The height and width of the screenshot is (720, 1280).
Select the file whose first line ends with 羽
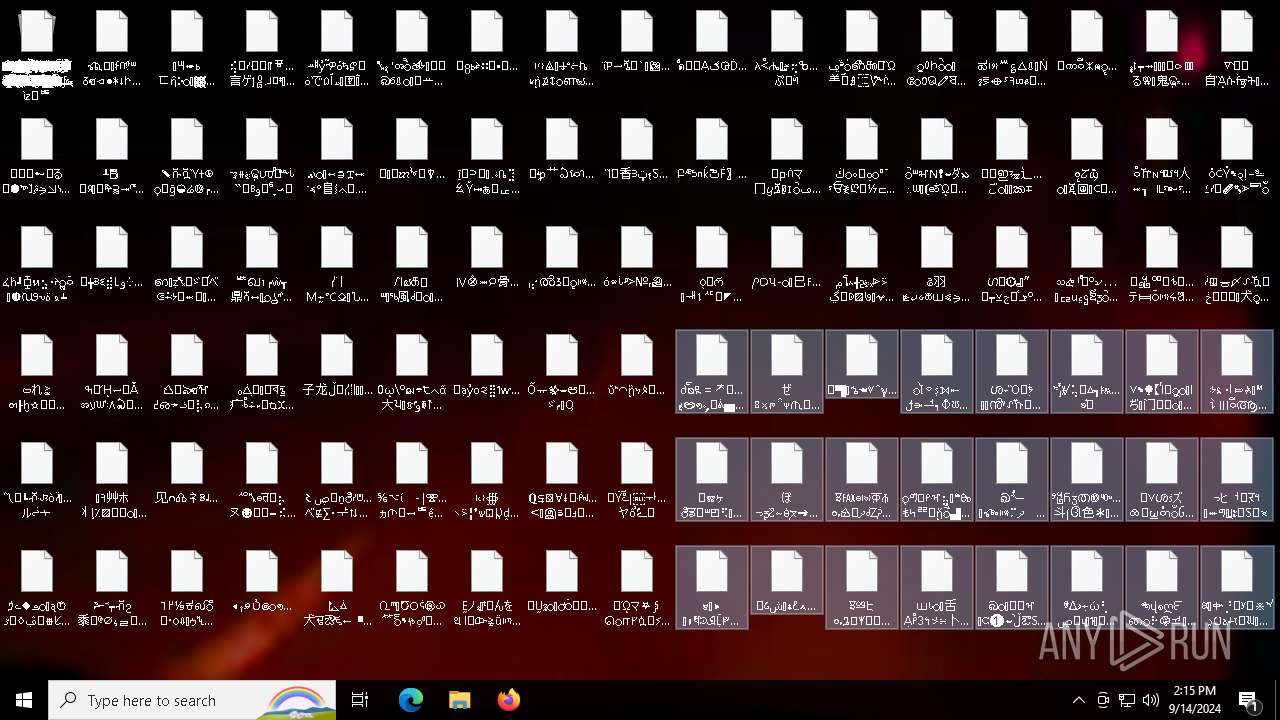point(937,264)
